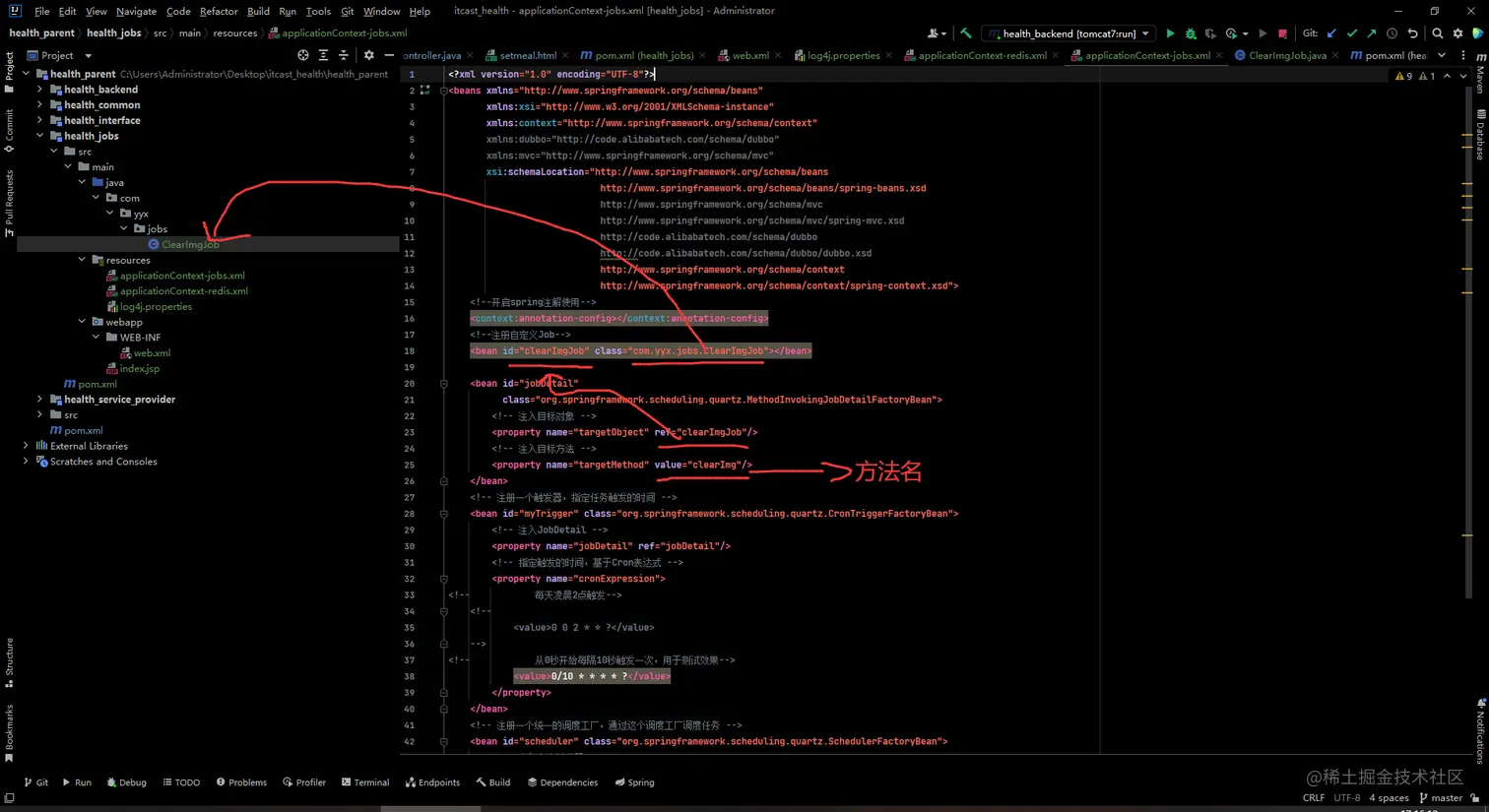Expand the health_common module
1489x812 pixels.
tap(39, 105)
